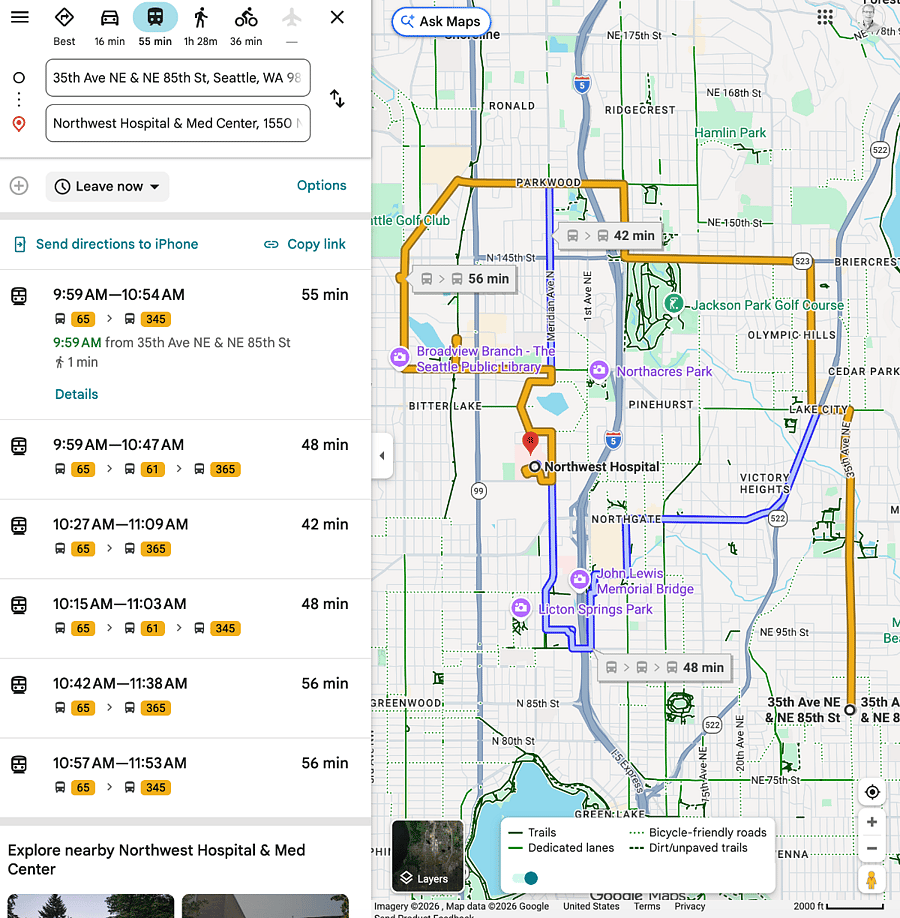The image size is (900, 918).
Task: Zoom in on the map
Action: [872, 822]
